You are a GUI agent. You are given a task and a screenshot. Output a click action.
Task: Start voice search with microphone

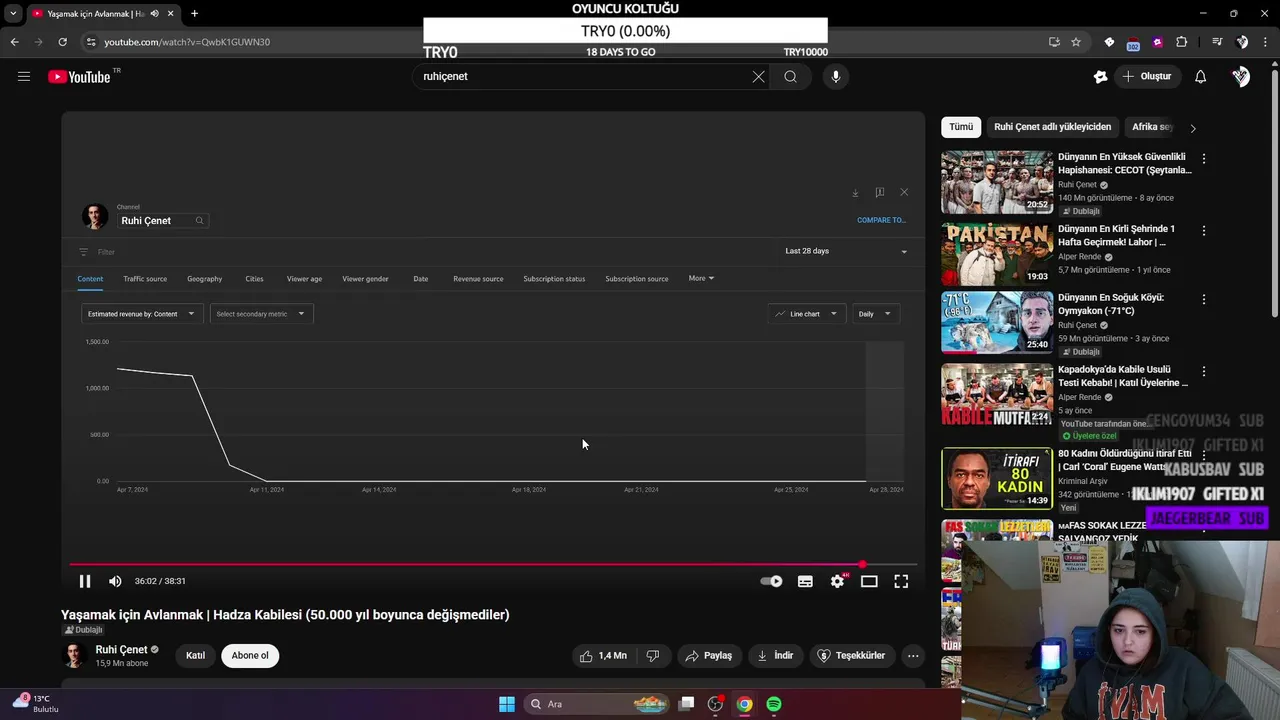point(836,76)
